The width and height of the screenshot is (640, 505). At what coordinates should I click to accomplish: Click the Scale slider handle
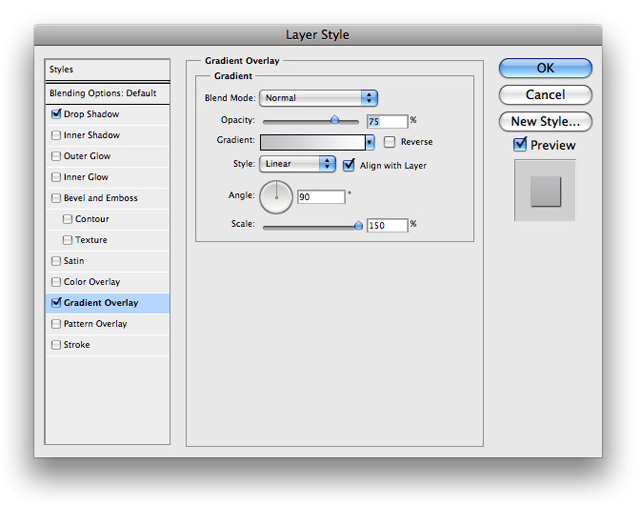click(x=358, y=225)
